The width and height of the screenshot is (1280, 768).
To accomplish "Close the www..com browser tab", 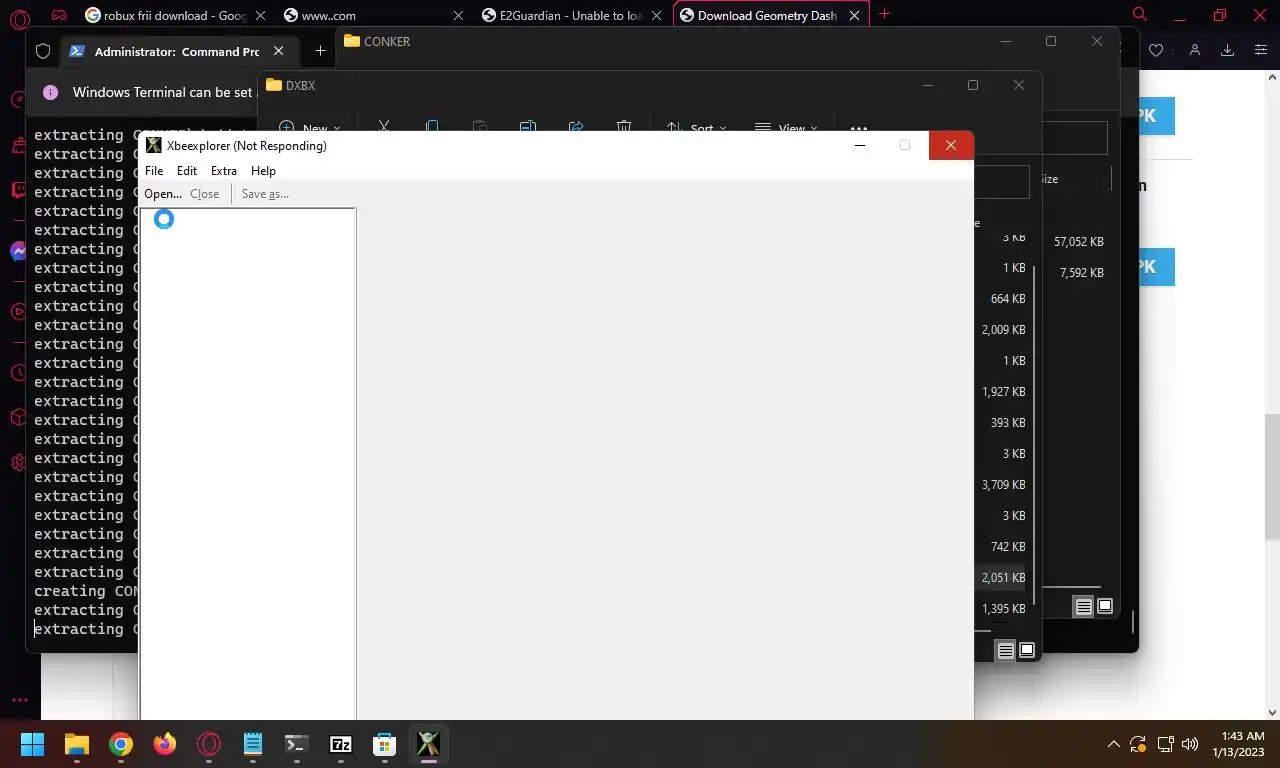I will point(458,15).
